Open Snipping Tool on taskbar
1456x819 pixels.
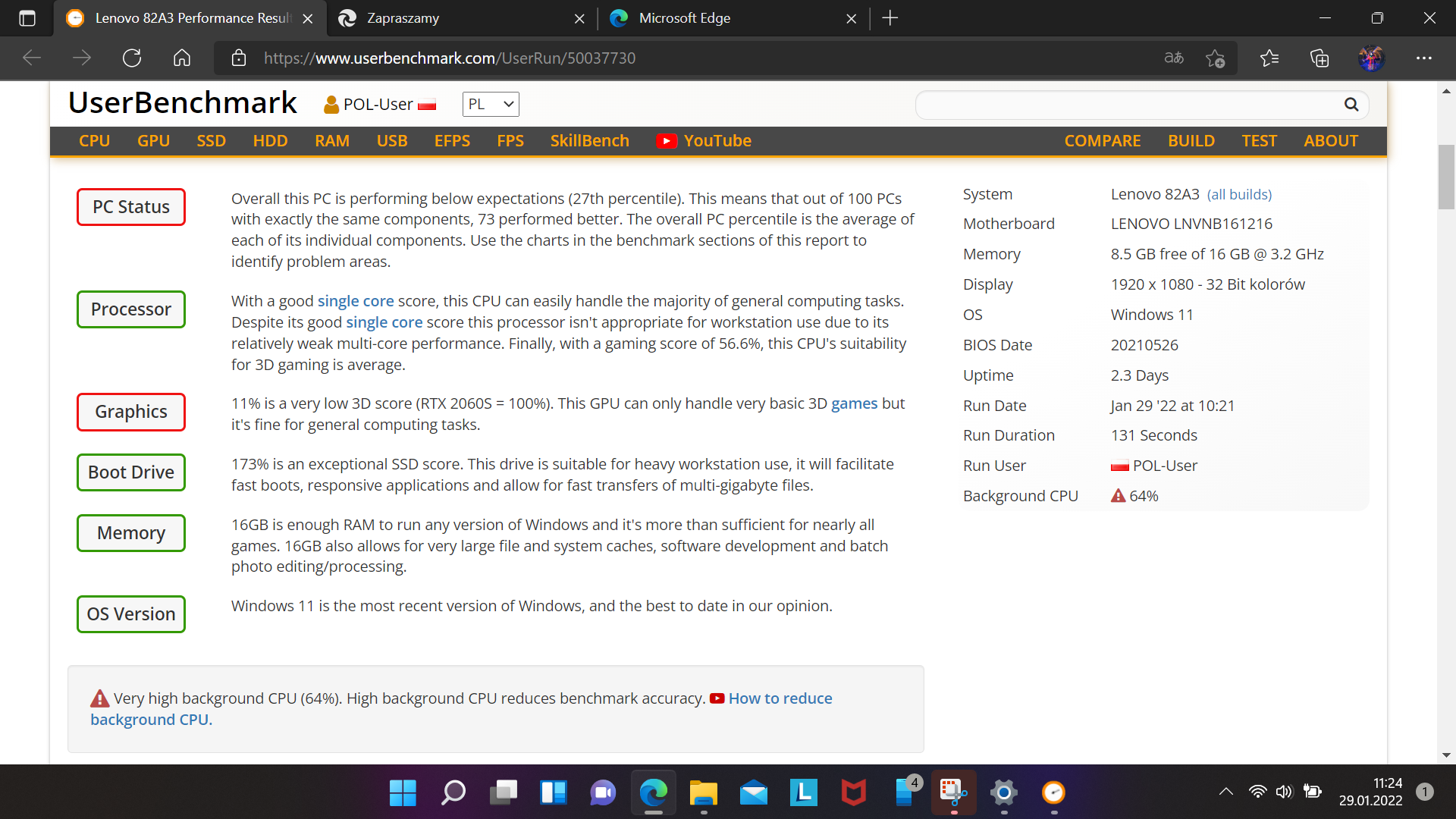coord(953,793)
